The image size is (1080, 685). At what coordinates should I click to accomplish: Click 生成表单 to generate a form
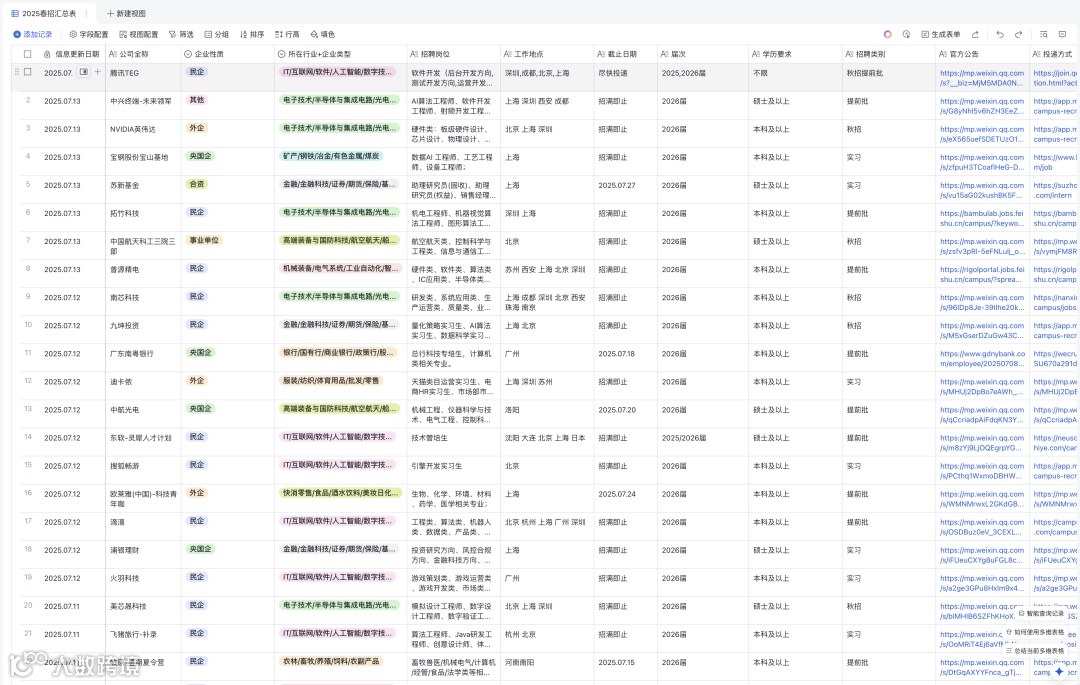[x=941, y=34]
